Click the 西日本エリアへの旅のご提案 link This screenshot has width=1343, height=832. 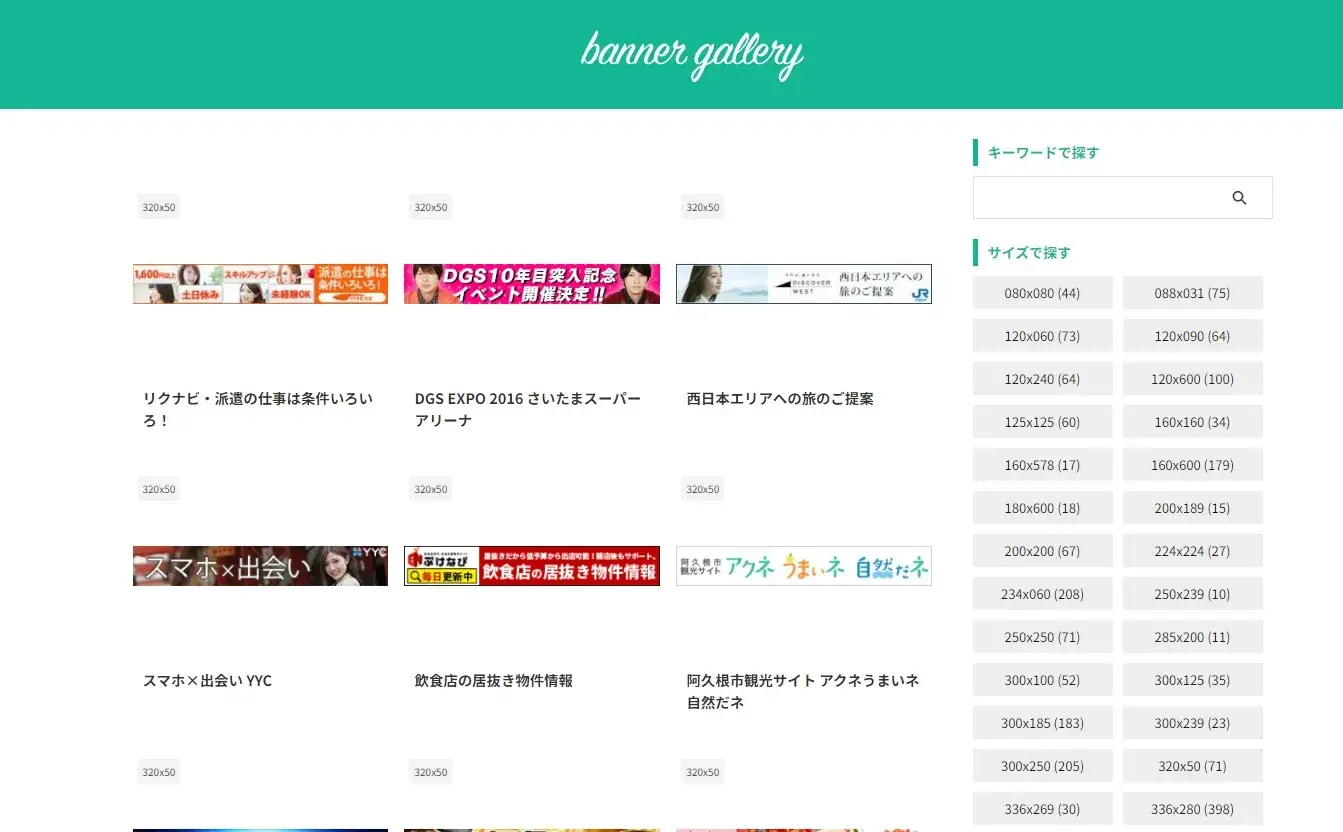(779, 398)
